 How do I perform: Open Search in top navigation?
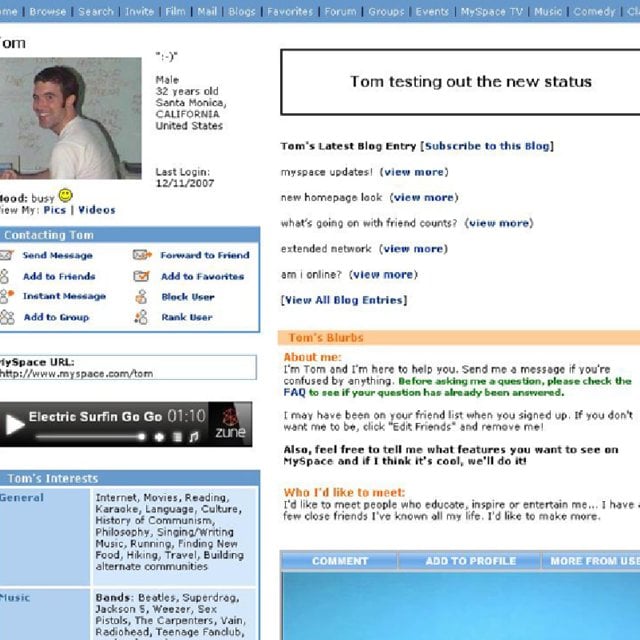tap(96, 11)
